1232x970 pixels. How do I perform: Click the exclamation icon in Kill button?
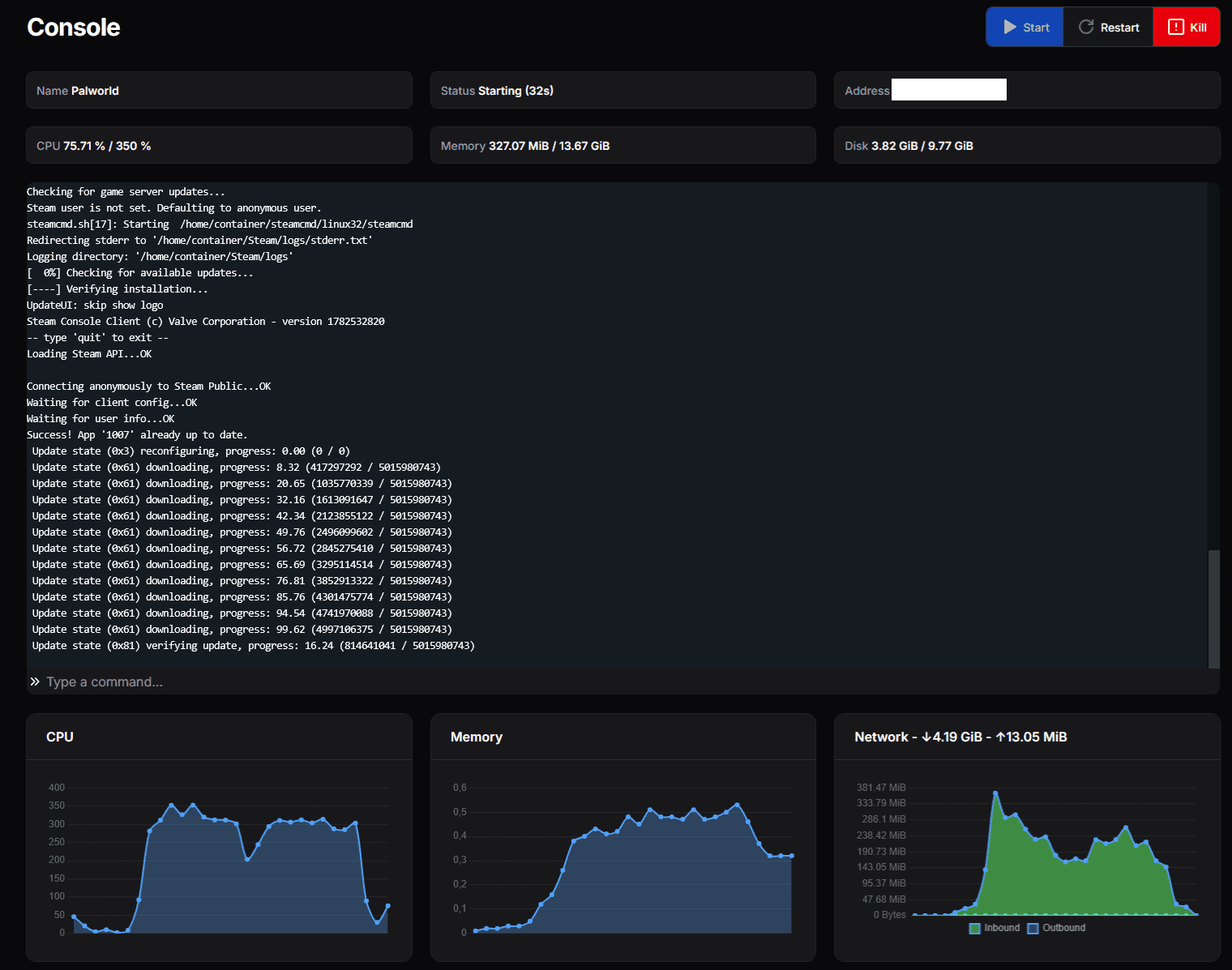1176,28
